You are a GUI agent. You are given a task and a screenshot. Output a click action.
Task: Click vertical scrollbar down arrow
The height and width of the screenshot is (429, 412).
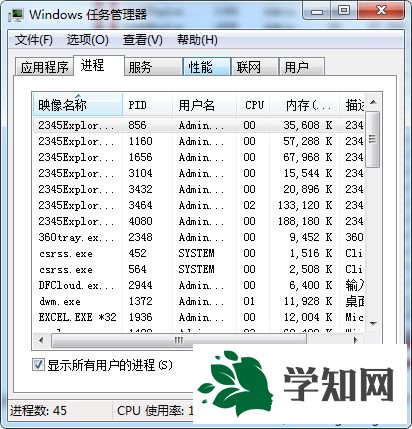373,323
